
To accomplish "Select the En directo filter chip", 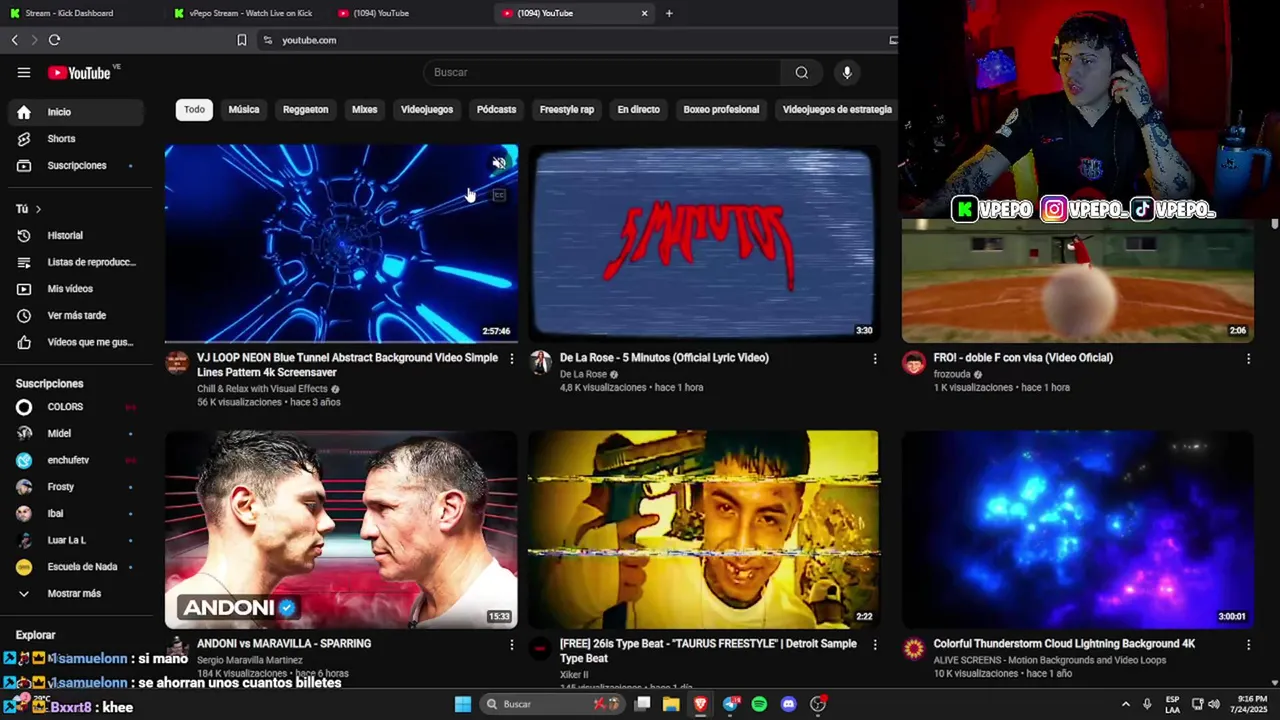I will 638,110.
